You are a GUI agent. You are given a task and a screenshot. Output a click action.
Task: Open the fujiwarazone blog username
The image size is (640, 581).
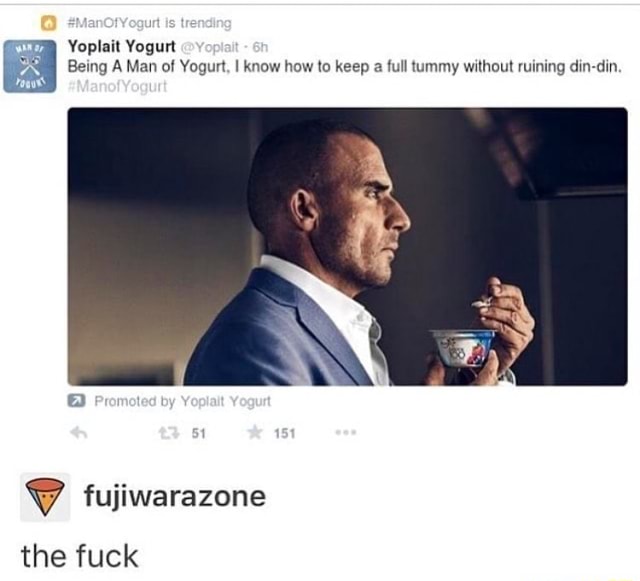174,497
